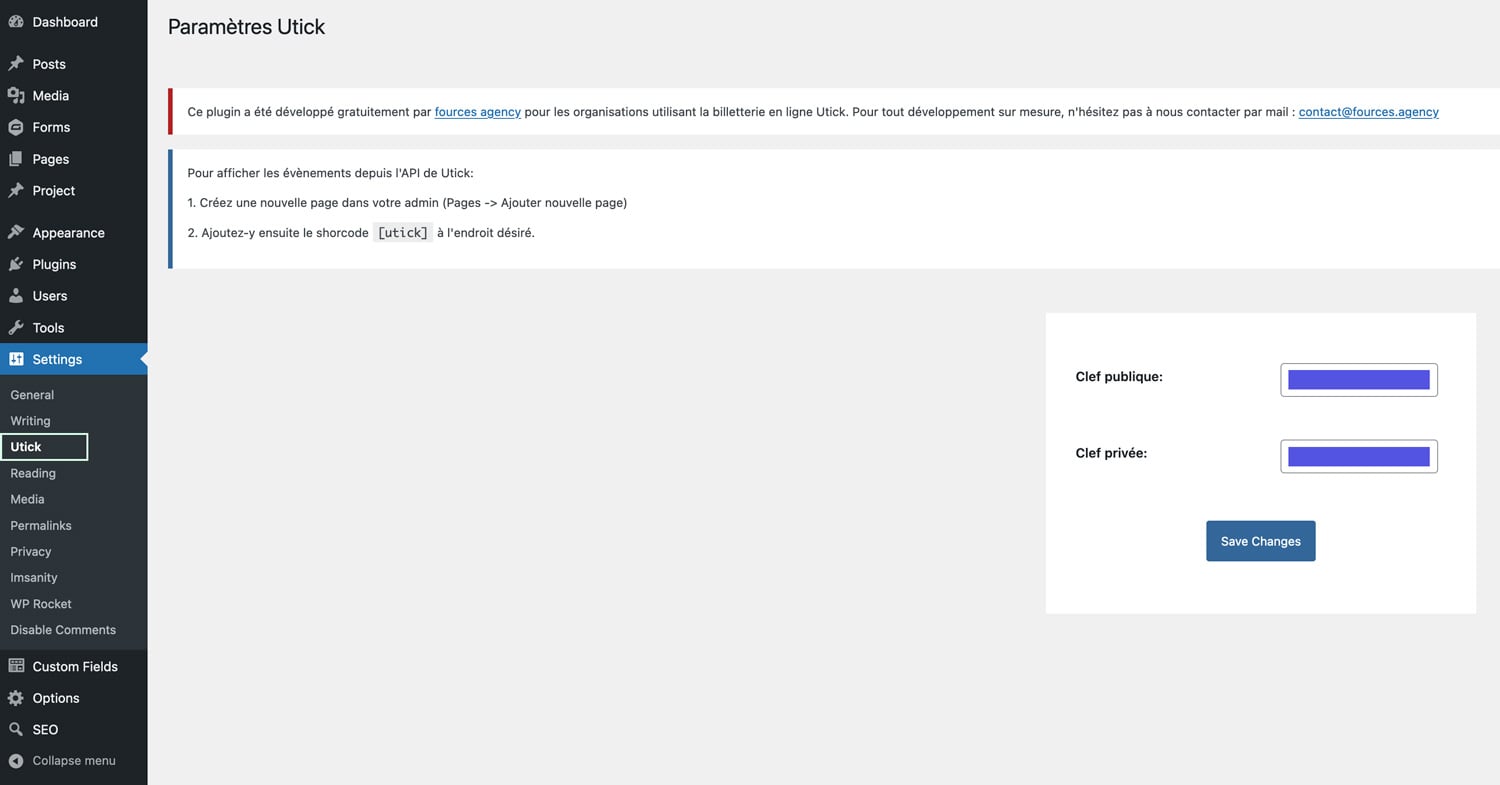Click the [utick] shortcode text
Screen dimensions: 1500x785
tap(403, 233)
